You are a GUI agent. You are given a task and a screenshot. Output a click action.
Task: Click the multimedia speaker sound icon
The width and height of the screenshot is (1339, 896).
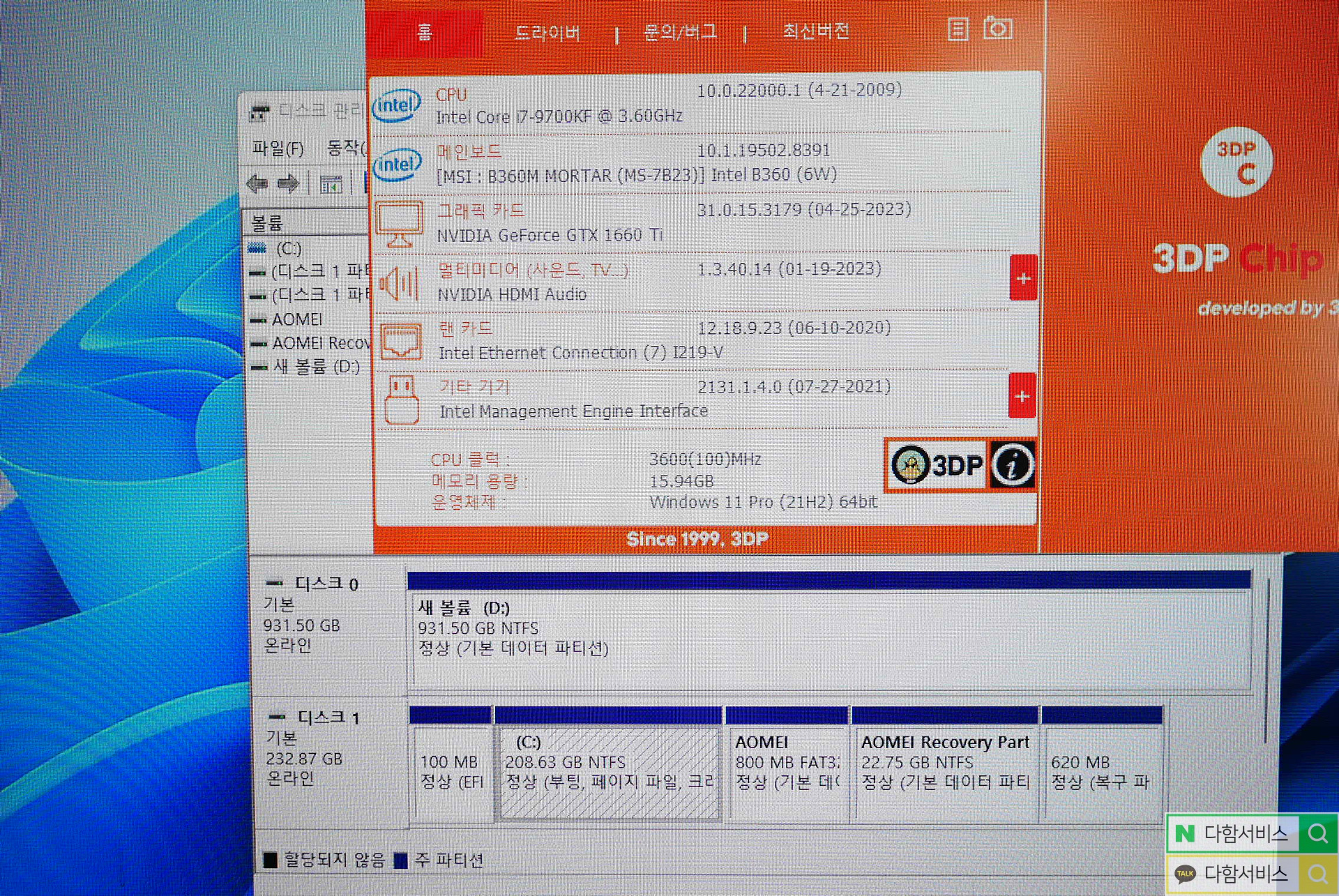tap(399, 283)
